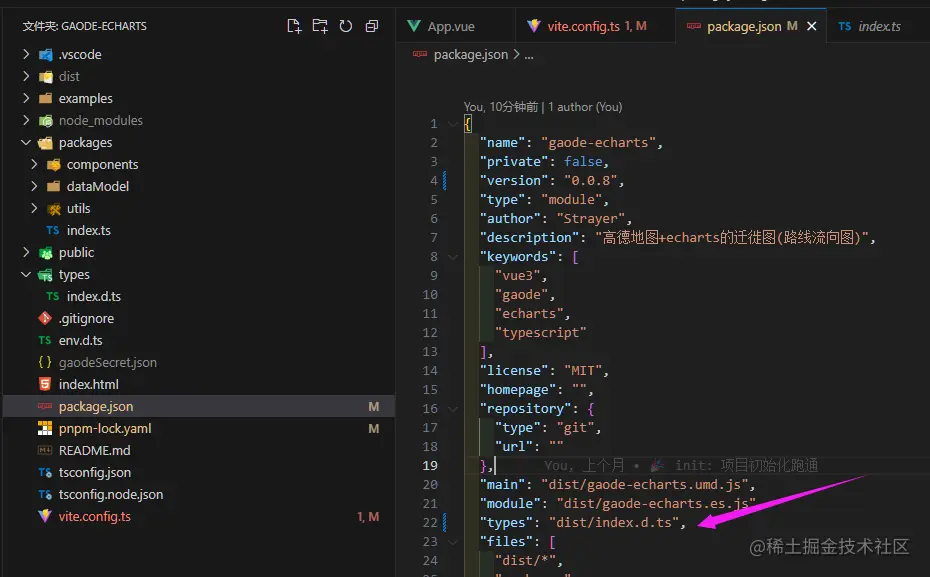
Task: Click the inline blame text on line 19
Action: (681, 466)
